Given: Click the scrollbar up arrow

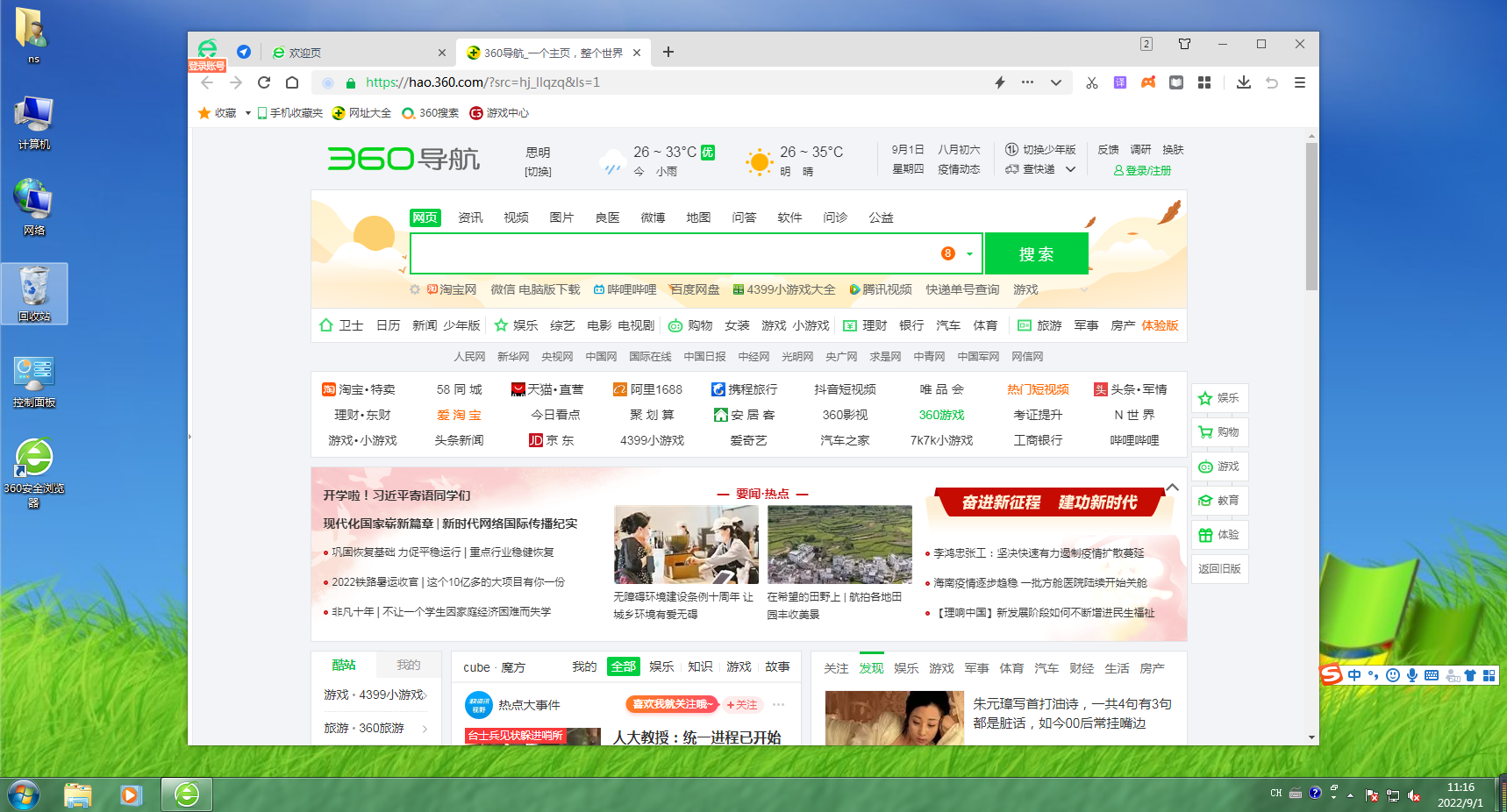Looking at the screenshot, I should click(1311, 137).
